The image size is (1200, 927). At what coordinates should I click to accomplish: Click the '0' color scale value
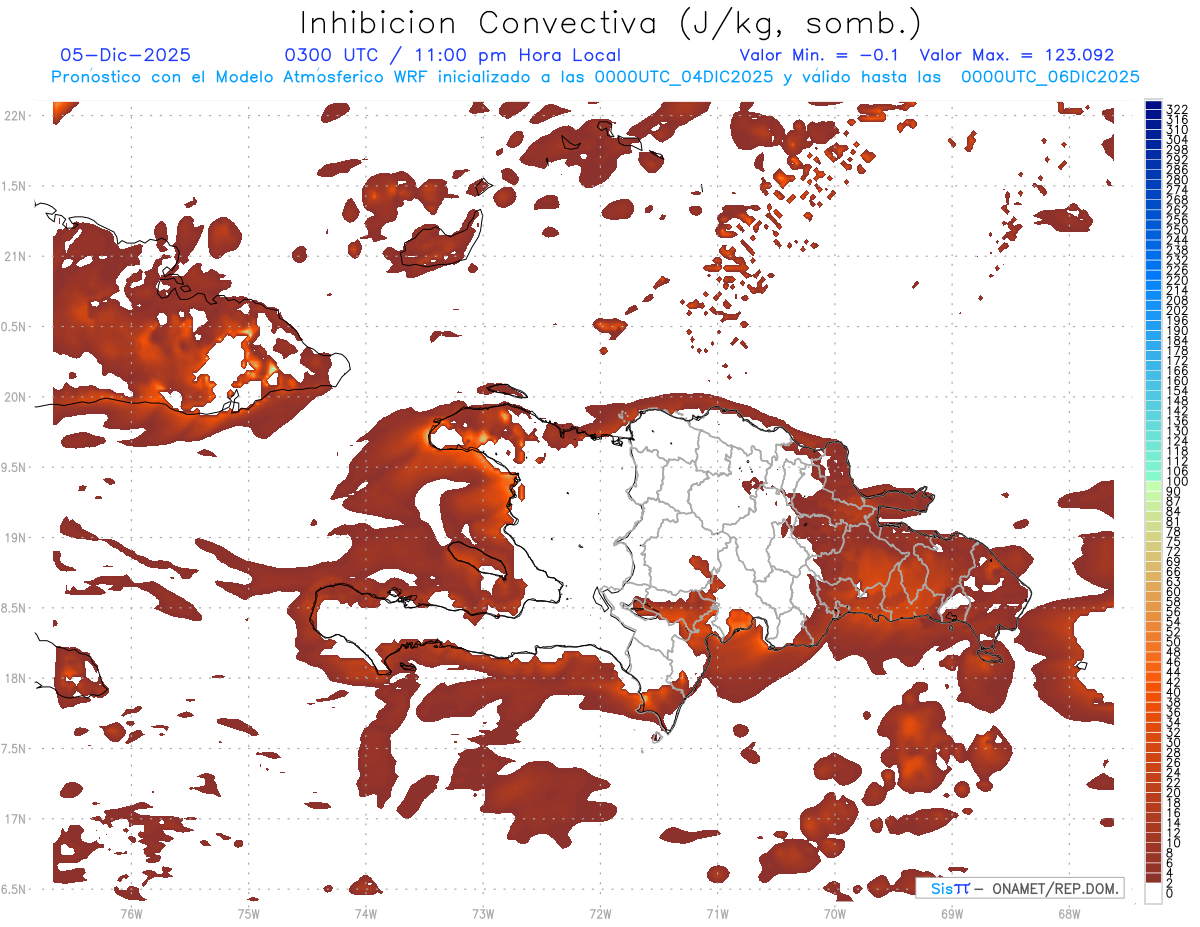(1170, 893)
